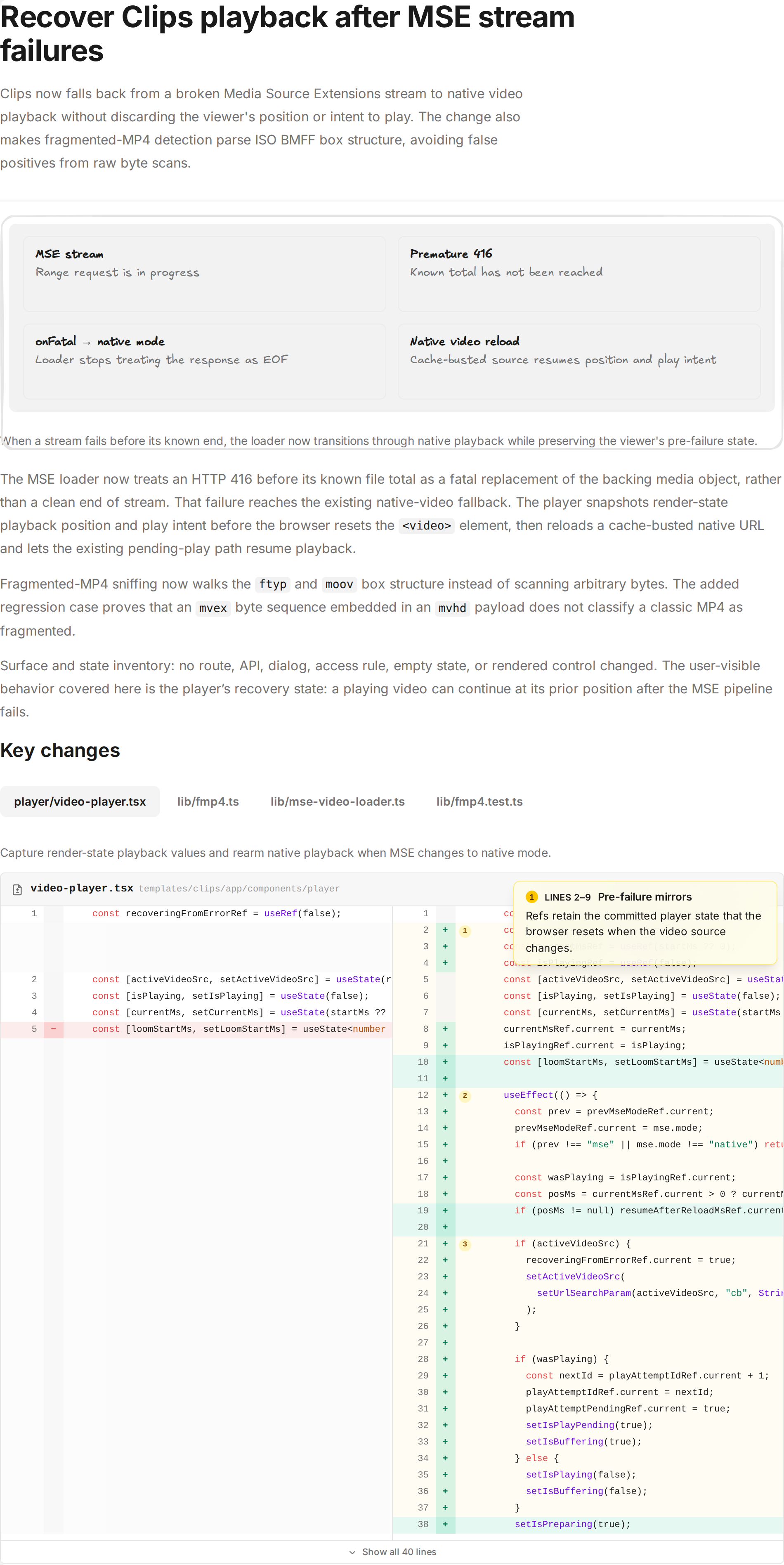Click the video-player.tsx file name header

click(82, 888)
